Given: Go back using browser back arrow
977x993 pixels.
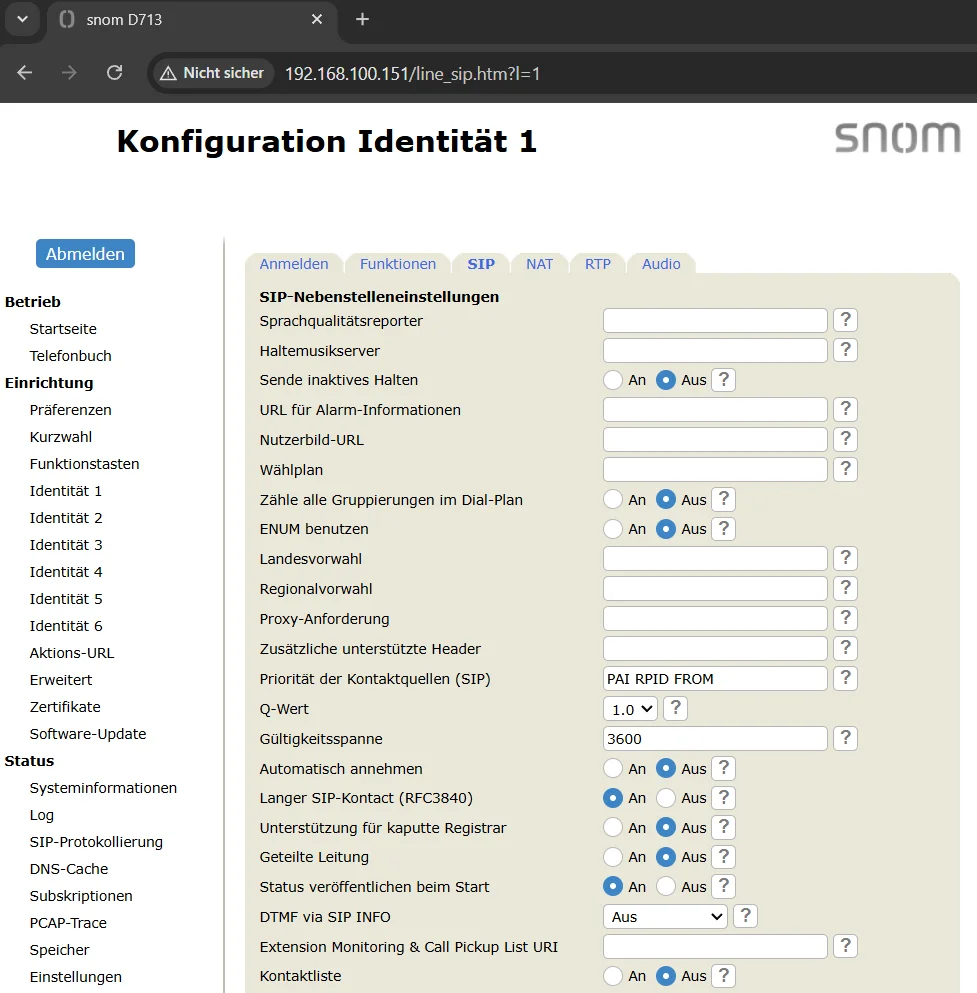Looking at the screenshot, I should [25, 73].
